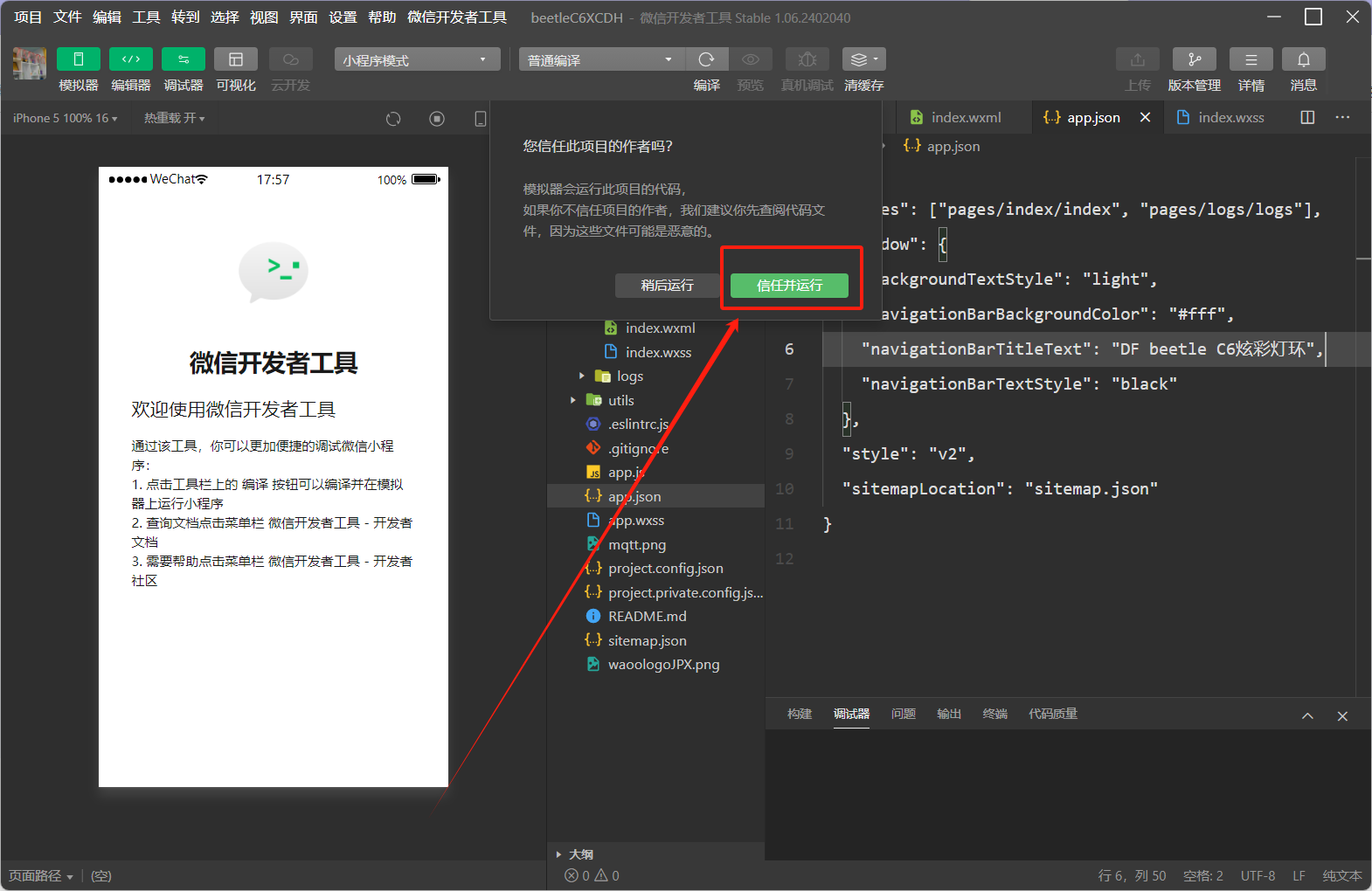Open the 项目 menu
This screenshot has width=1372, height=891.
pyautogui.click(x=28, y=17)
